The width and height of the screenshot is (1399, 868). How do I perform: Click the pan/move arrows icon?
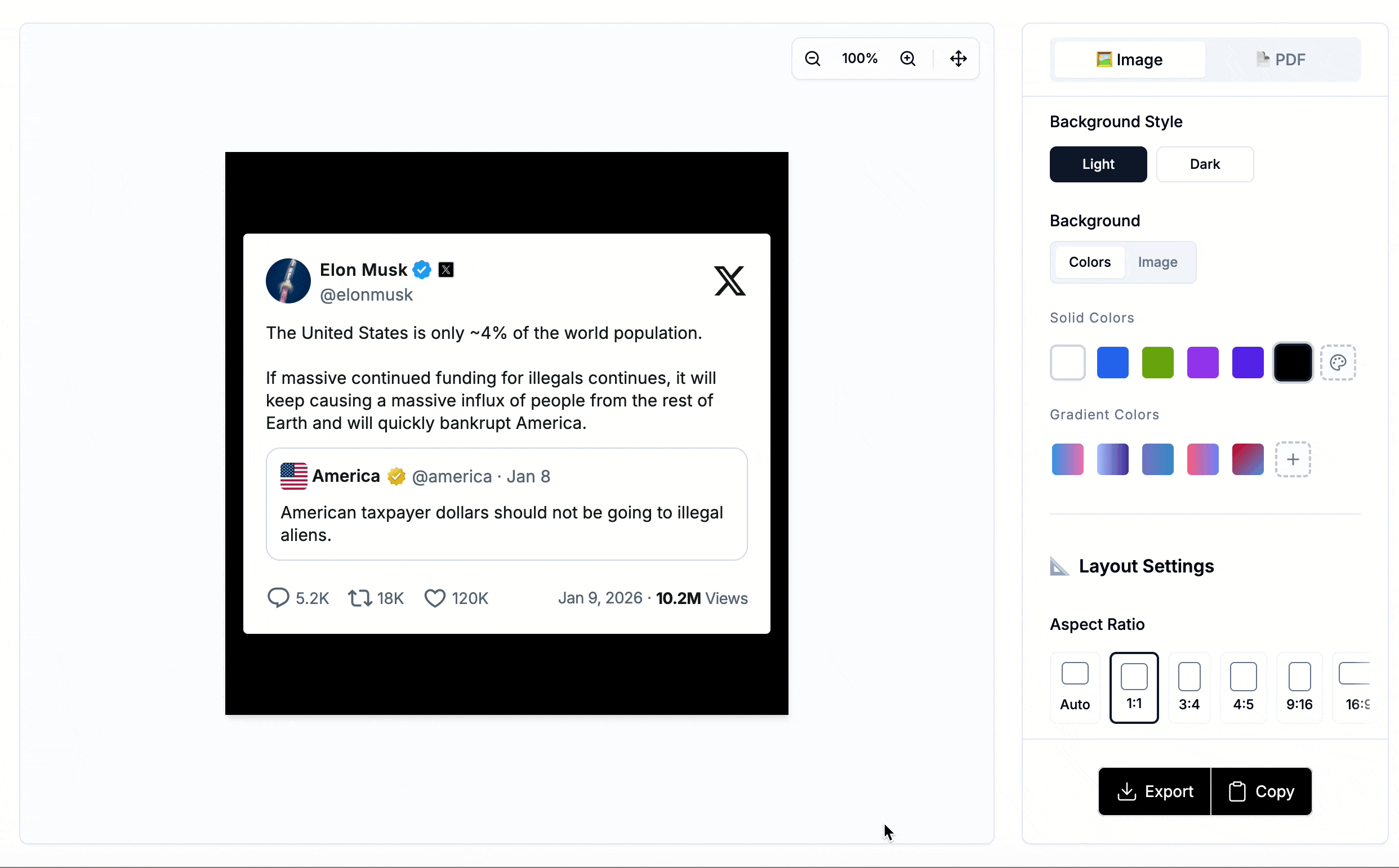[958, 59]
